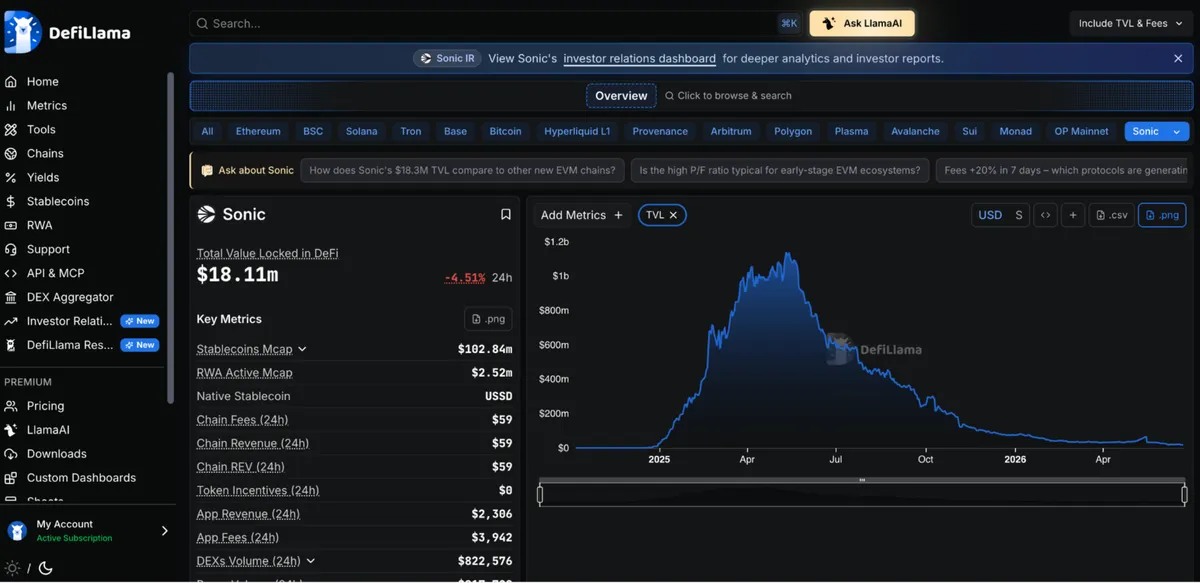
Task: Dismiss the Sonic IR banner
Action: tap(1178, 59)
